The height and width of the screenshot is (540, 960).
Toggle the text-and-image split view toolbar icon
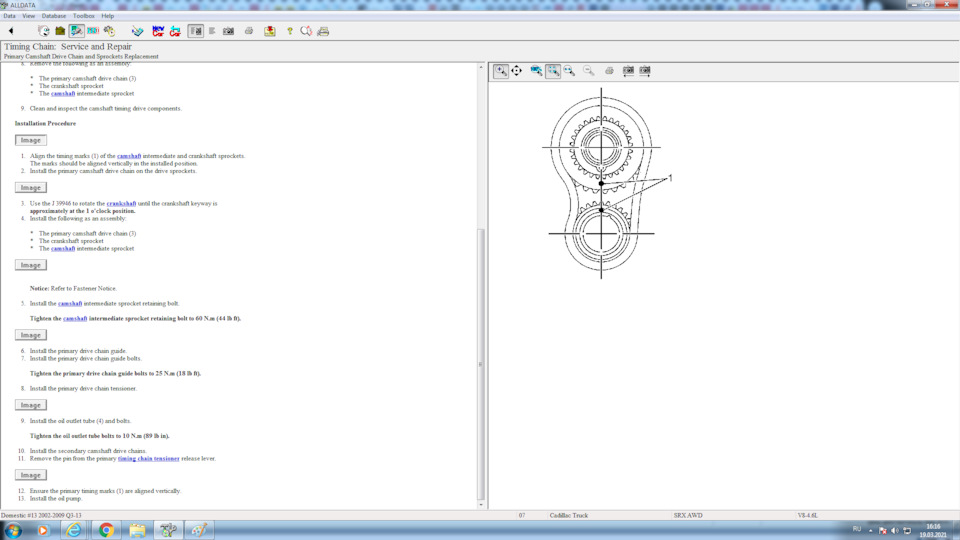(196, 31)
